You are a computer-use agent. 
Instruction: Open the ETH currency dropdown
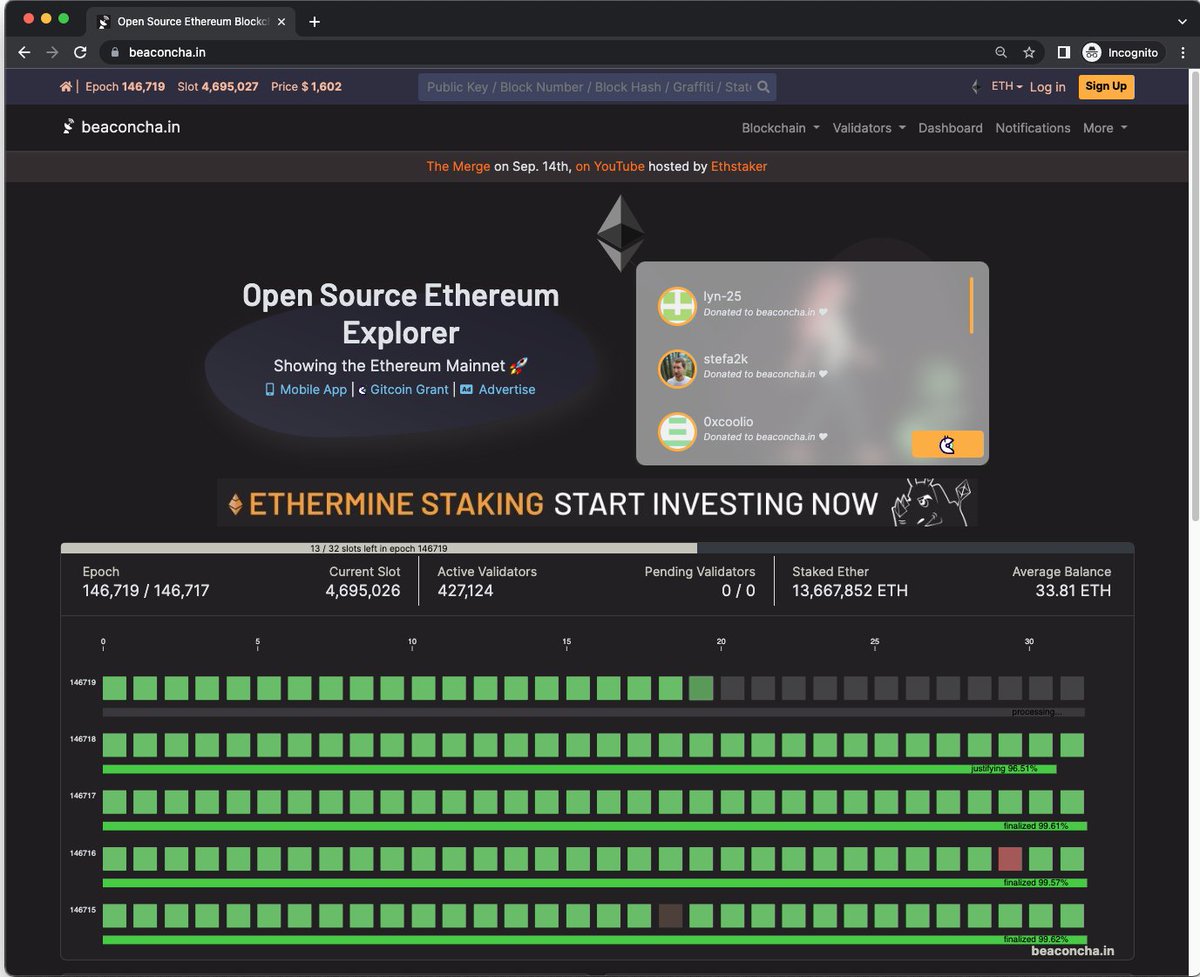click(1007, 87)
